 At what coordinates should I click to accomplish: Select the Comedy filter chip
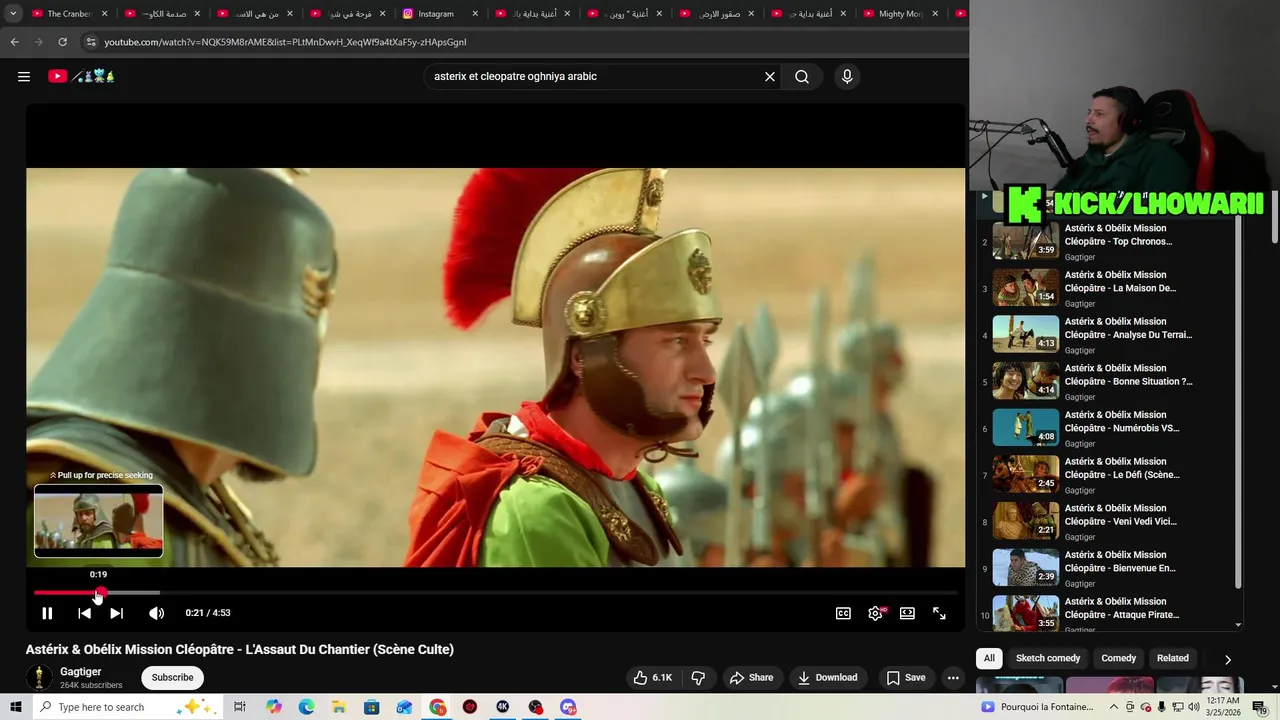[x=1118, y=658]
